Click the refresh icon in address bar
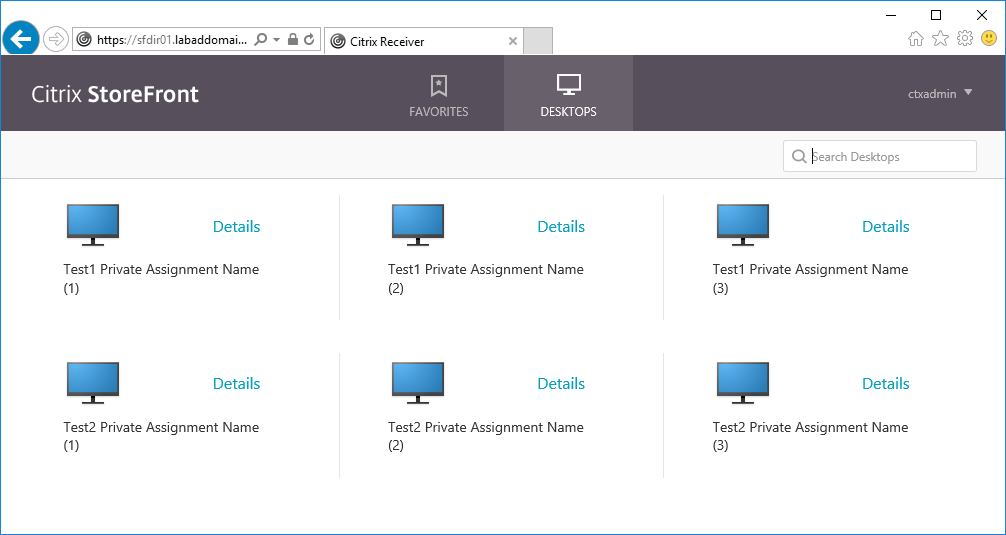The image size is (1006, 535). coord(310,40)
